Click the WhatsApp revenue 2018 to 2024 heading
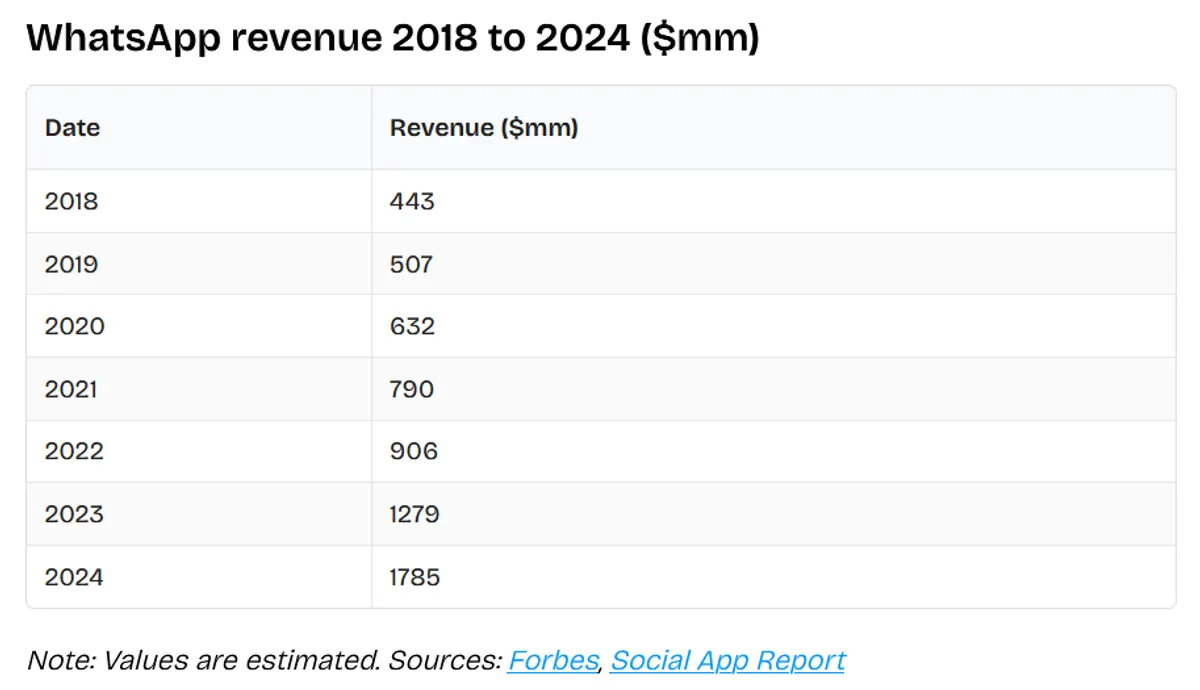 (393, 38)
